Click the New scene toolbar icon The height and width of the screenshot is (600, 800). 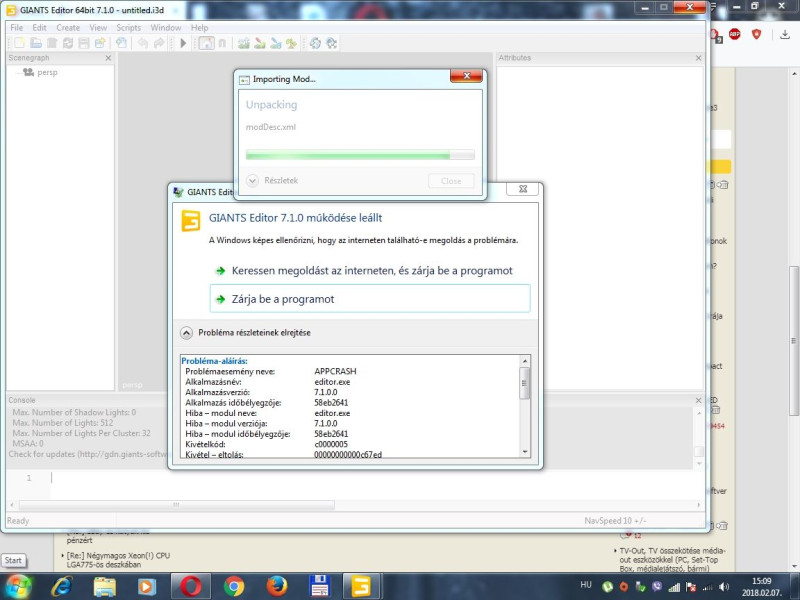[19, 43]
